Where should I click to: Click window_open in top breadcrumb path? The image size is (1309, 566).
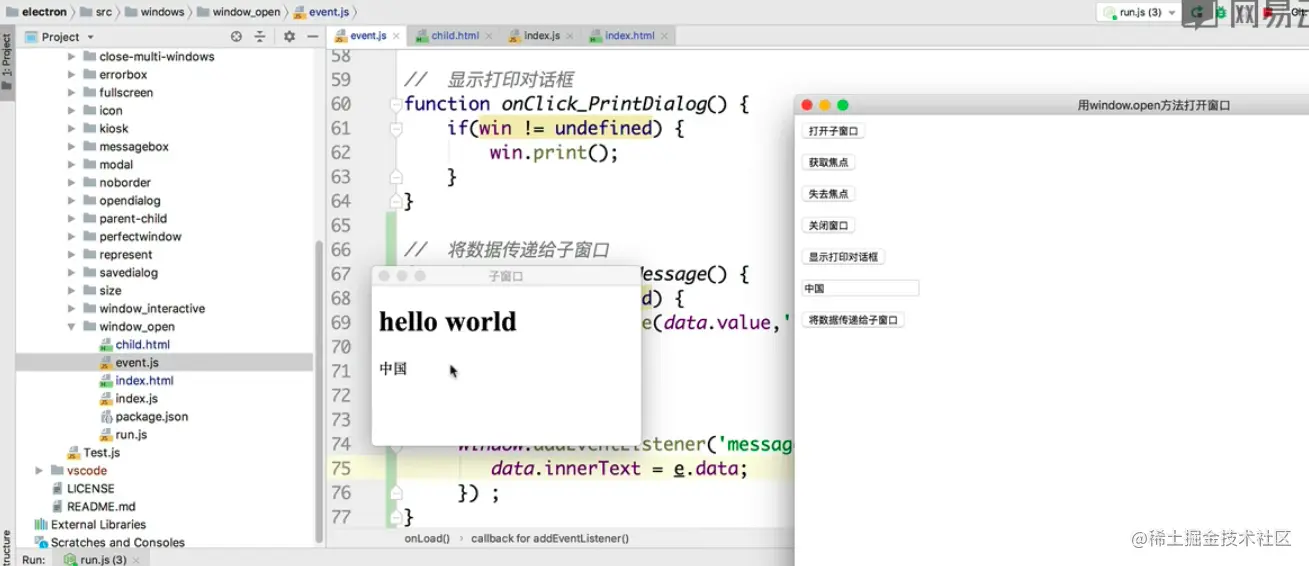[248, 12]
